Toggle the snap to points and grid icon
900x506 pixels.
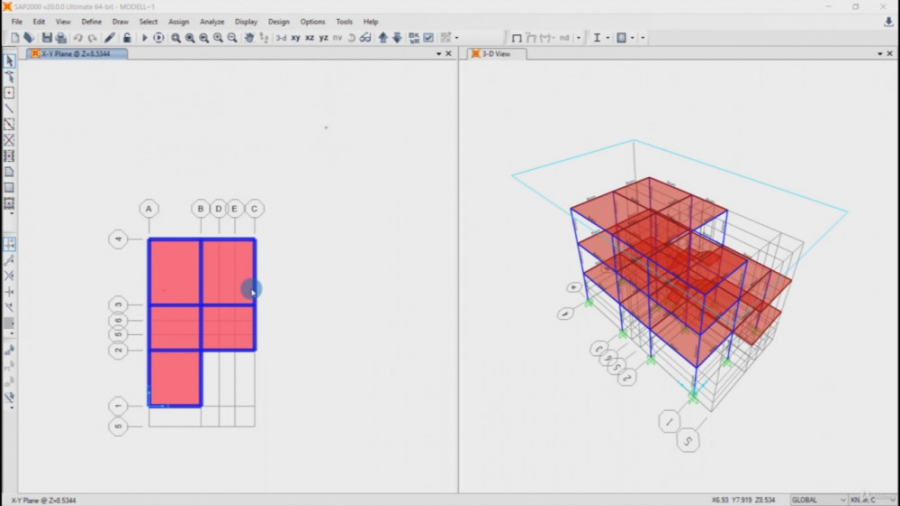(x=9, y=244)
